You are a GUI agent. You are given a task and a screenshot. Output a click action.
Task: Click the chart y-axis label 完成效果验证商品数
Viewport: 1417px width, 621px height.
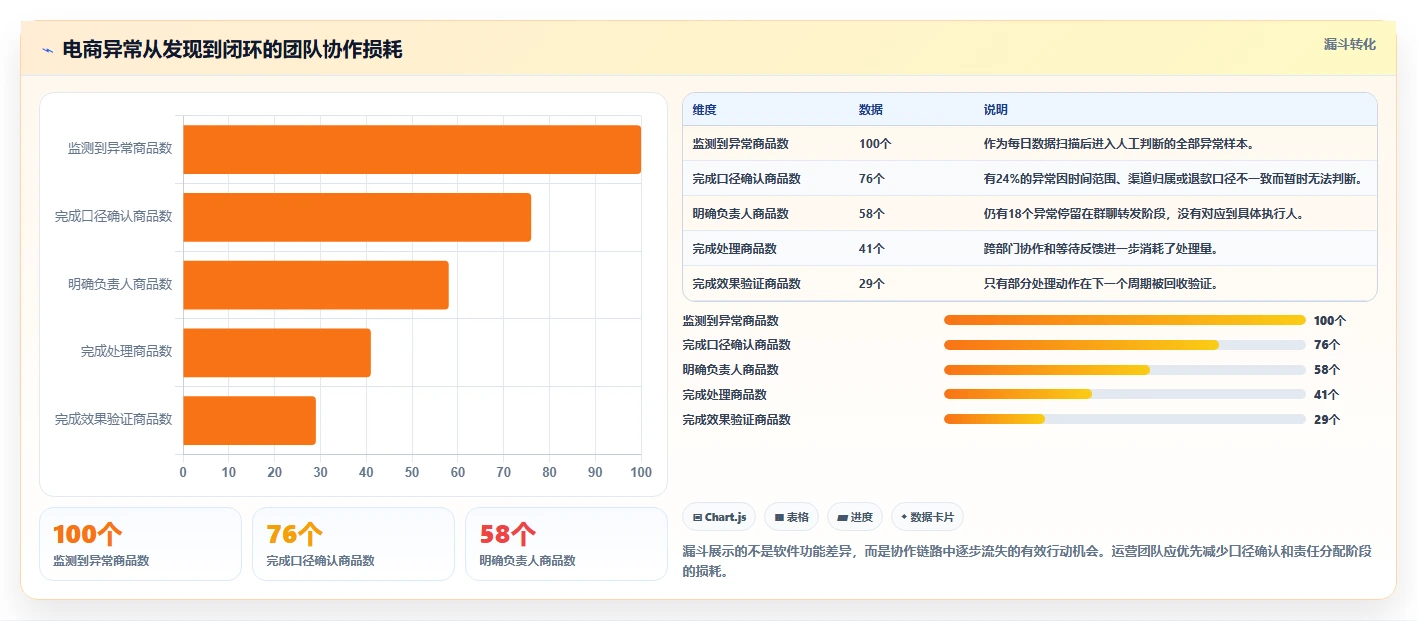click(113, 420)
